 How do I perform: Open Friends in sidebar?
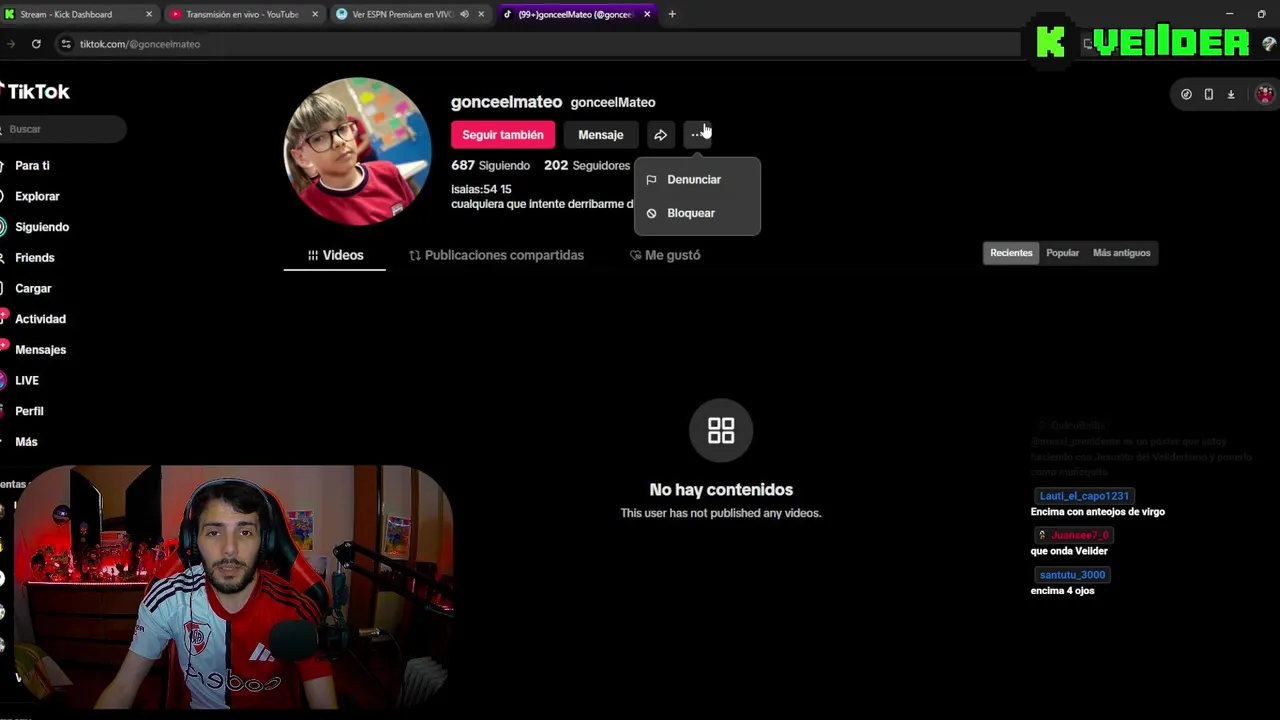pyautogui.click(x=34, y=258)
